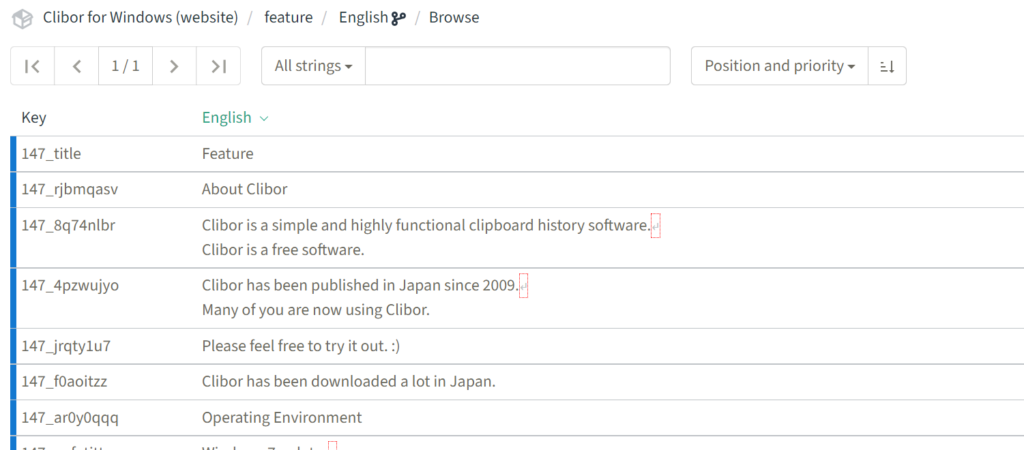Click the Key column header

coord(34,118)
